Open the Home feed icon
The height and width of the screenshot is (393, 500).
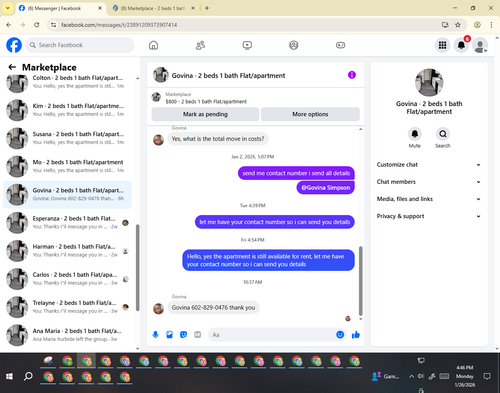pyautogui.click(x=153, y=45)
